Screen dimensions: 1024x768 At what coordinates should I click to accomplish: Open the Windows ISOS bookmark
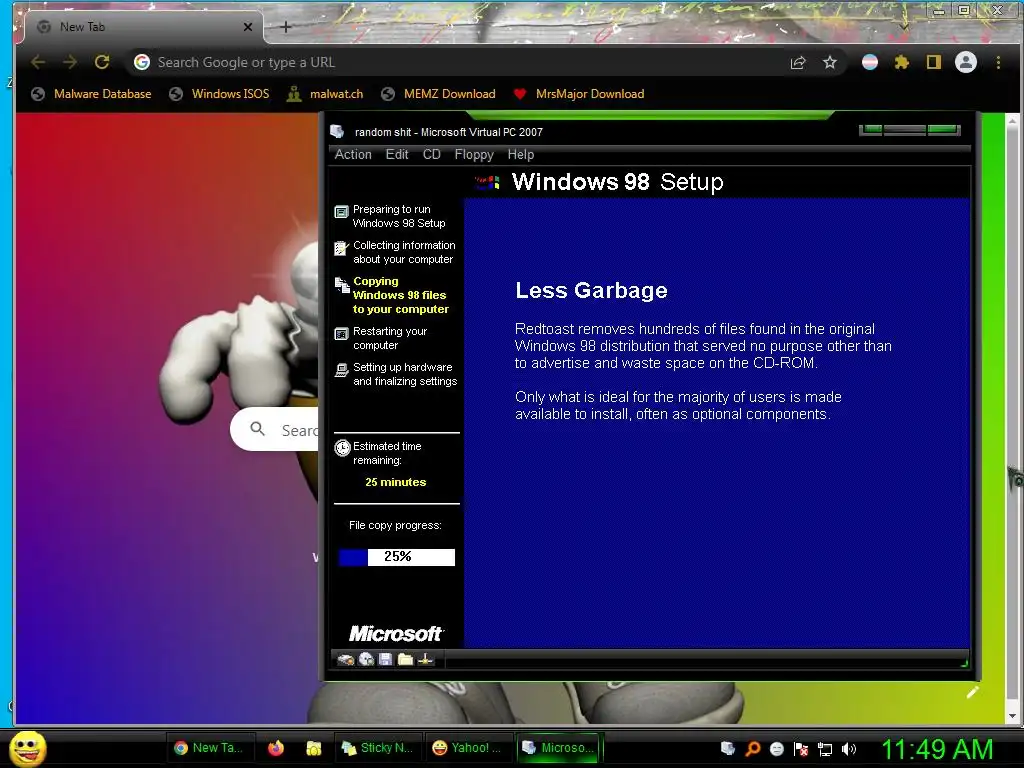click(x=219, y=93)
